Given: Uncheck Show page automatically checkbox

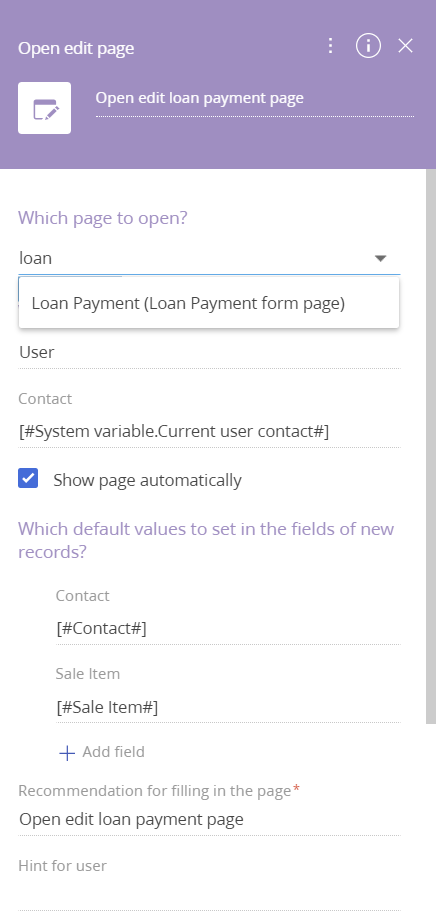Looking at the screenshot, I should tap(28, 479).
